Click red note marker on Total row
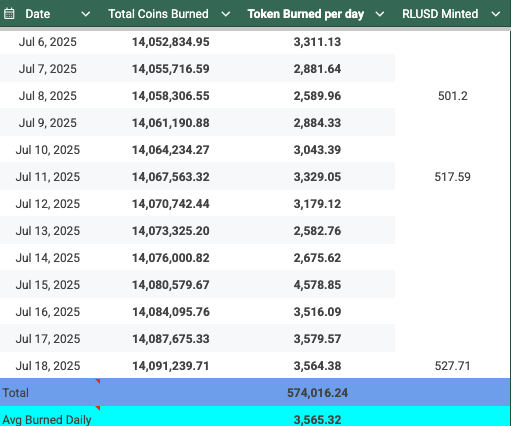511x426 pixels. click(x=98, y=381)
